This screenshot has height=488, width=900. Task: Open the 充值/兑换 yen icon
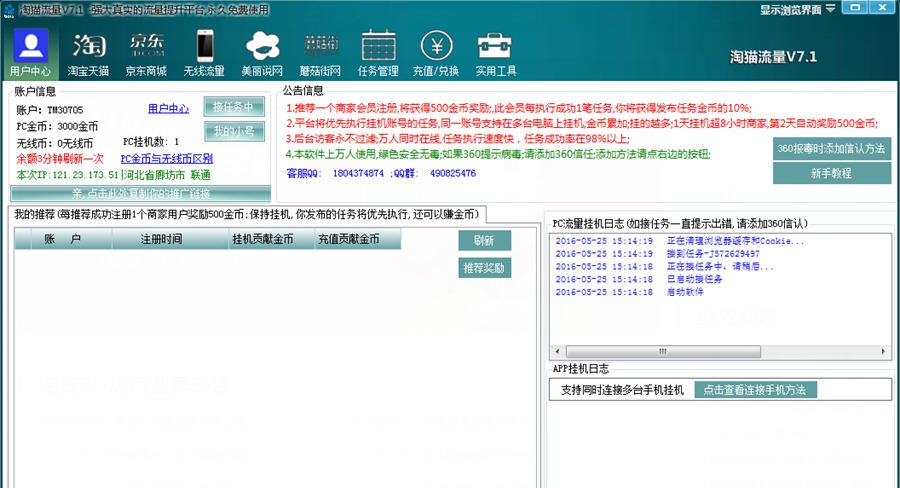[436, 53]
